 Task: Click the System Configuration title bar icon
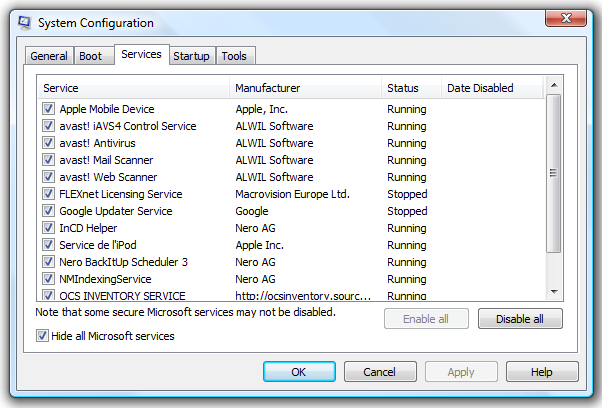(25, 23)
